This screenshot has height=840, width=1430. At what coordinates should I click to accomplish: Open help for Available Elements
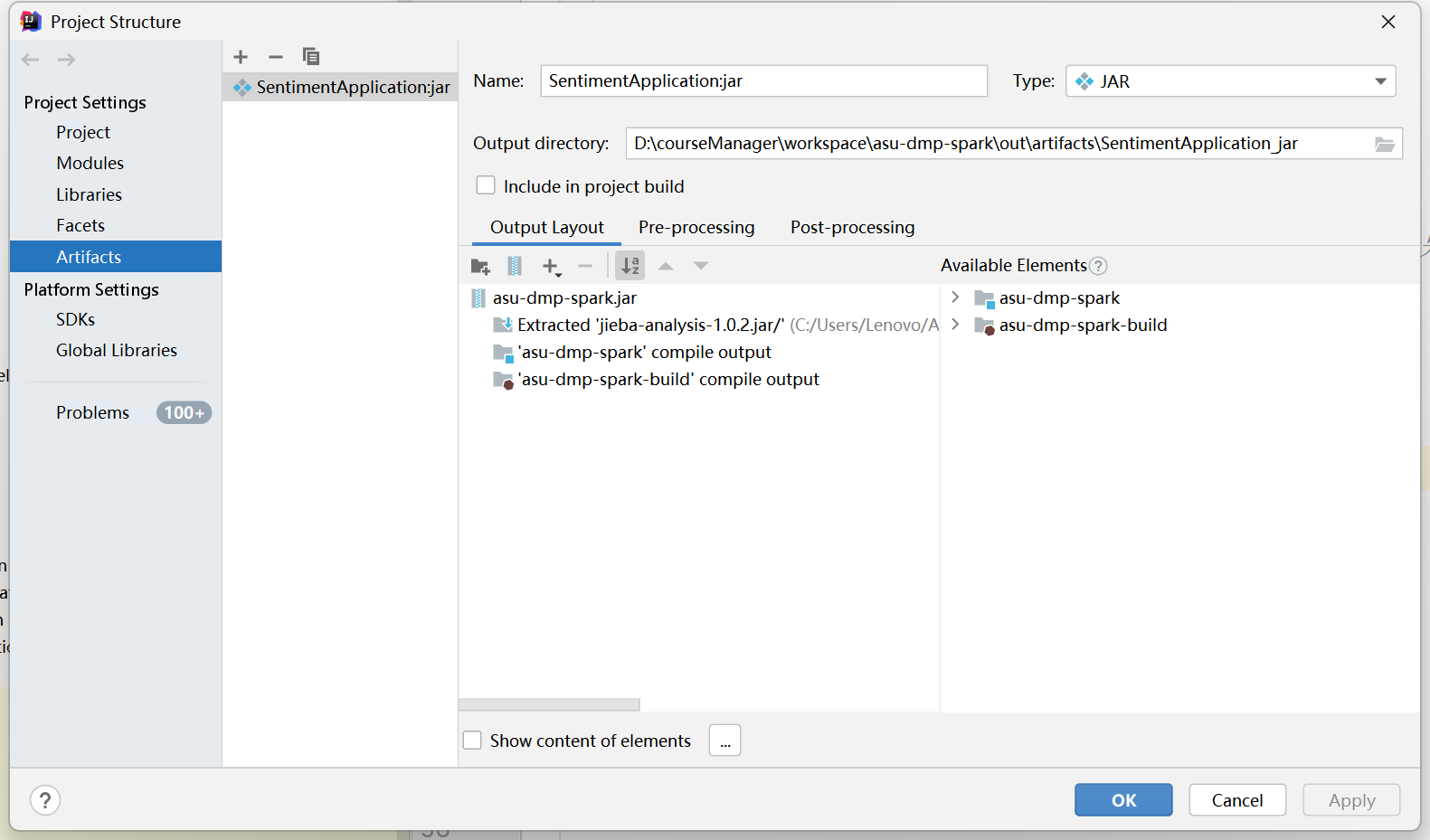pyautogui.click(x=1098, y=266)
